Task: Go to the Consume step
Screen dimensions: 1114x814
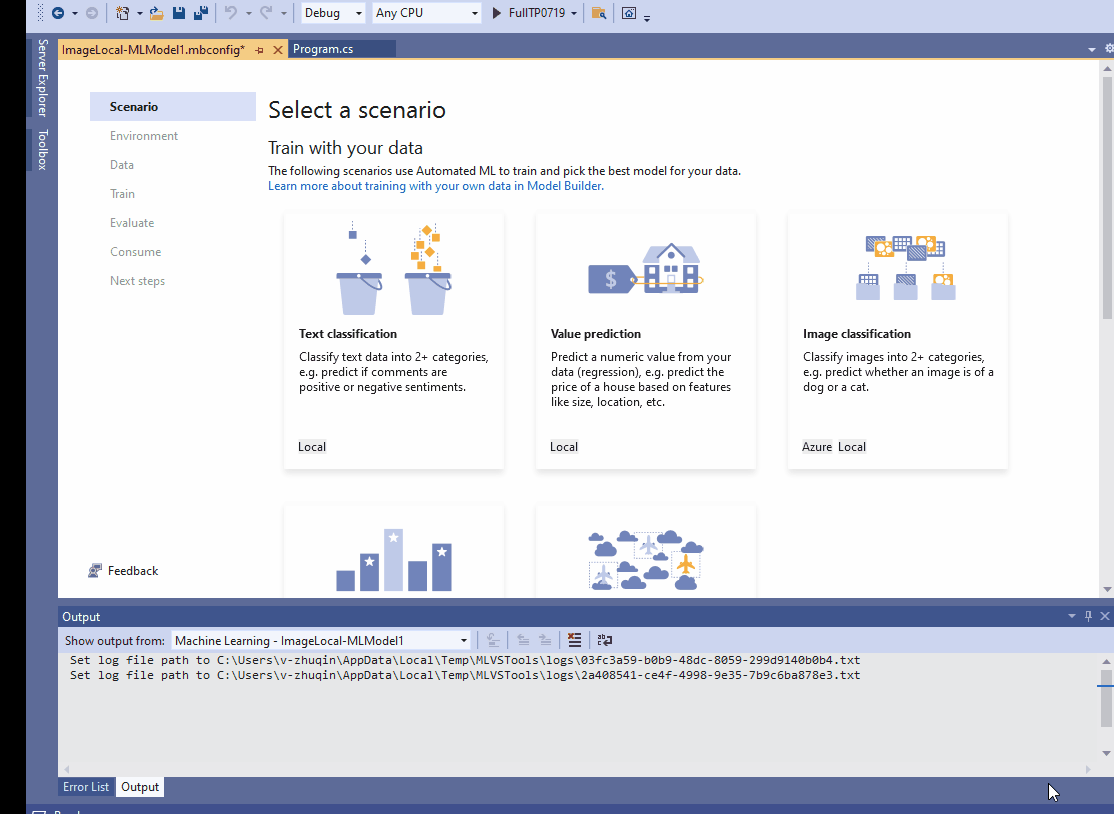Action: click(135, 252)
